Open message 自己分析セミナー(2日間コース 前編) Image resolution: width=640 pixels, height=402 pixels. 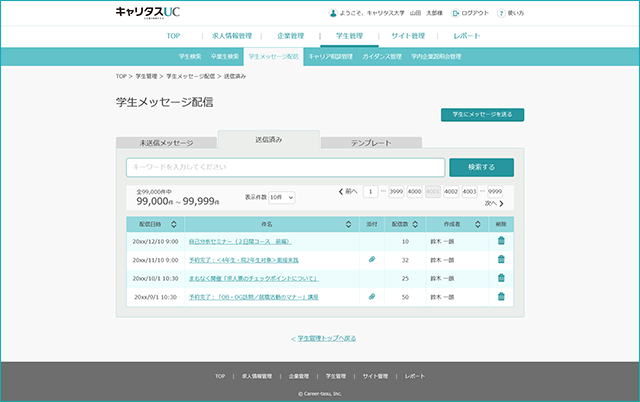(x=240, y=242)
